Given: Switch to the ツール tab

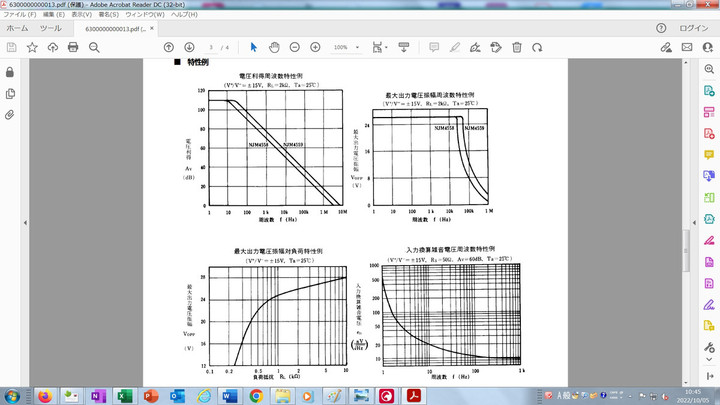Looking at the screenshot, I should tap(50, 29).
